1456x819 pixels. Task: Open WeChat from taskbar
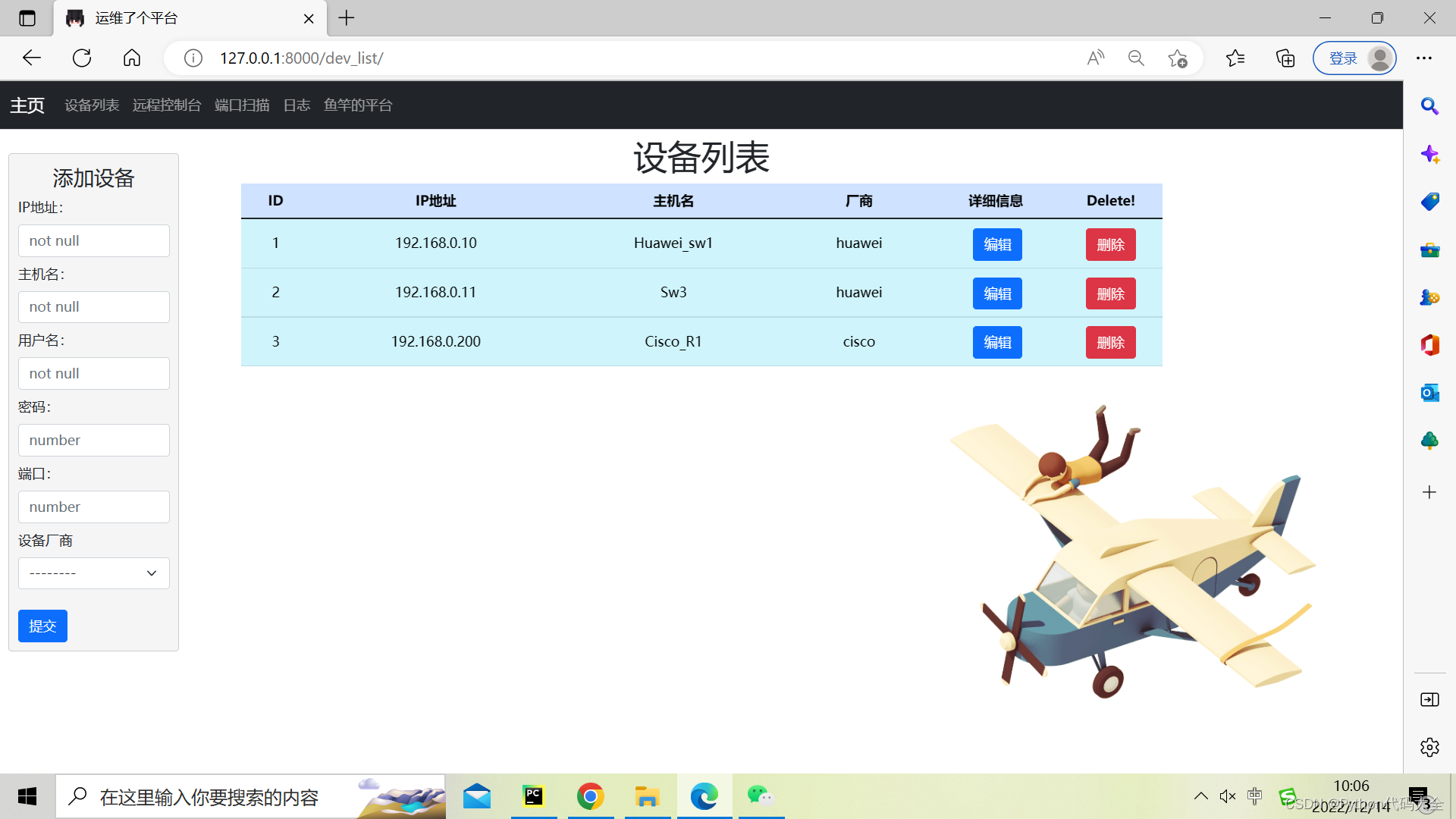point(760,796)
